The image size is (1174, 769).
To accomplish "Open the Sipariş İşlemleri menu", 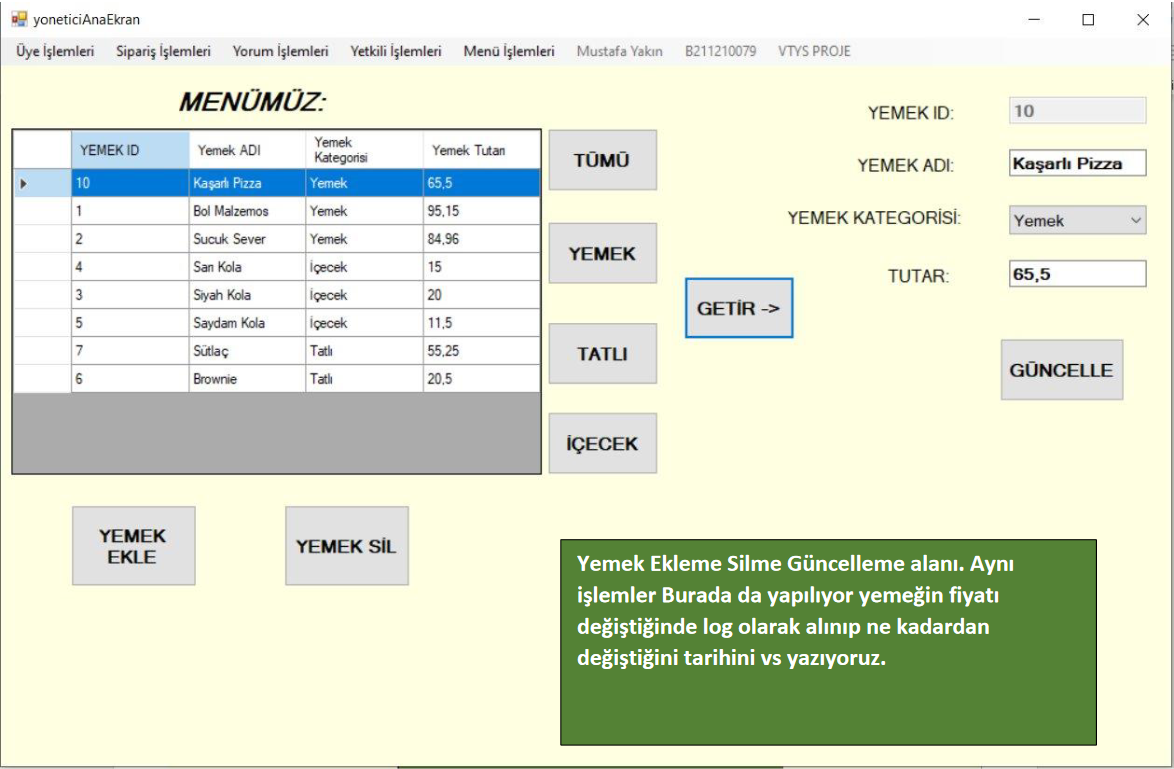I will click(x=163, y=51).
